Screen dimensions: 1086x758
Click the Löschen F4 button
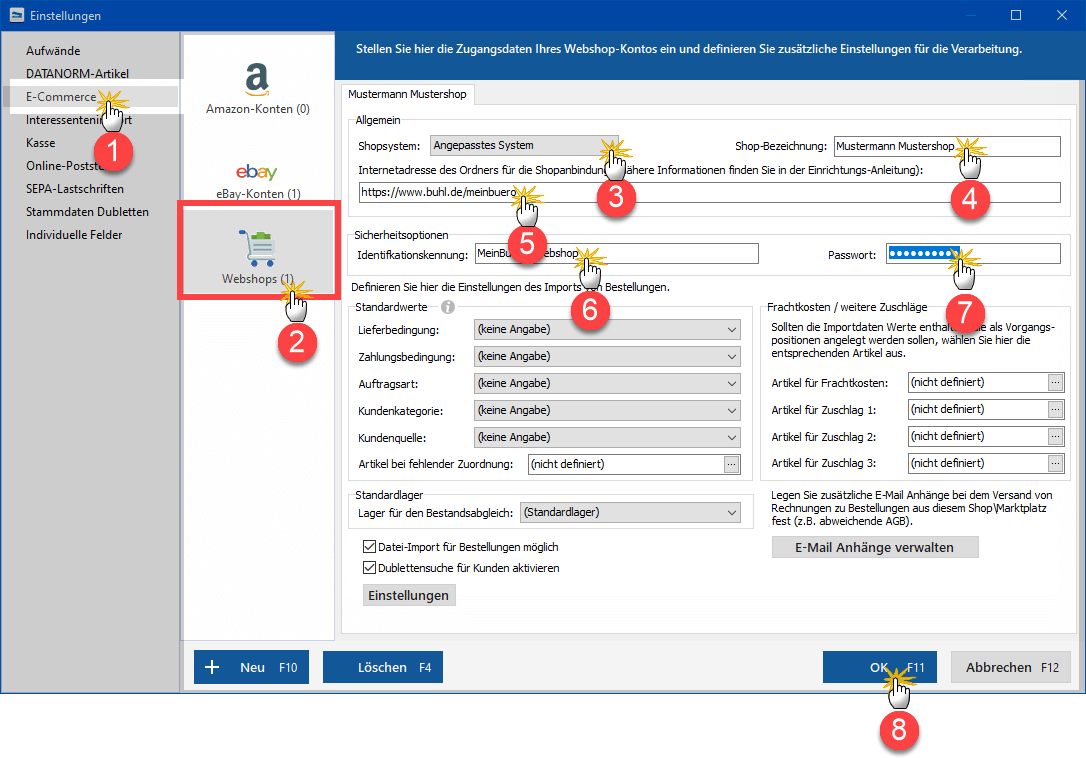[x=382, y=667]
